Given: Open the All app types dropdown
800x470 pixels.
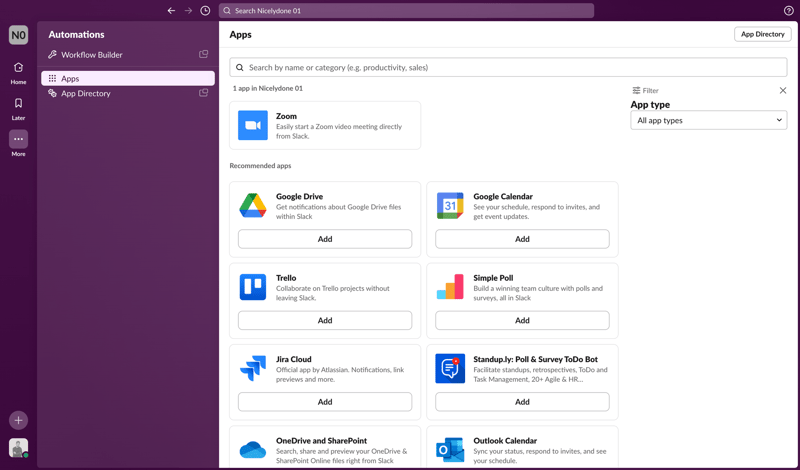Looking at the screenshot, I should click(x=709, y=120).
